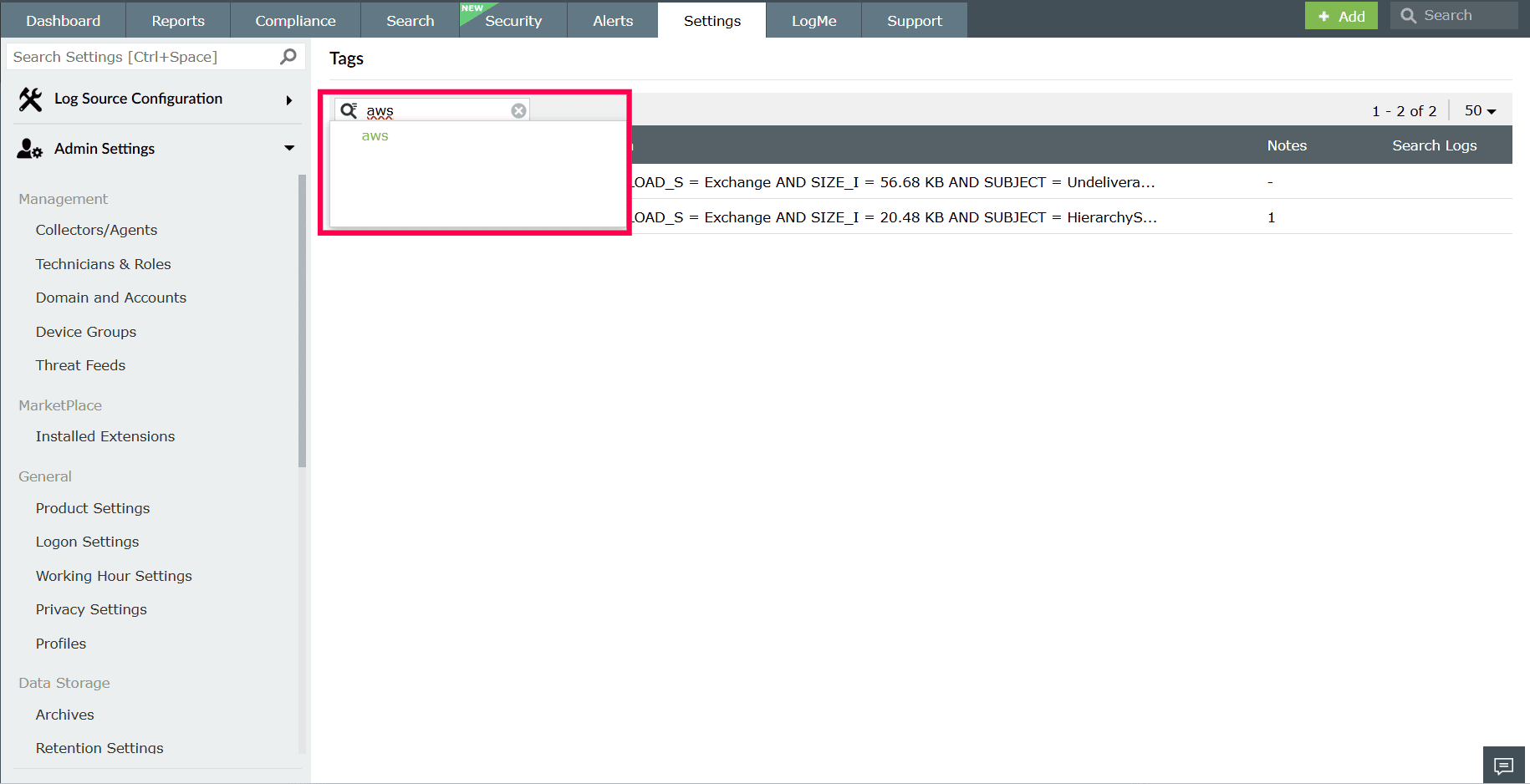This screenshot has width=1530, height=784.
Task: Click the Admin Settings label
Action: coord(105,149)
